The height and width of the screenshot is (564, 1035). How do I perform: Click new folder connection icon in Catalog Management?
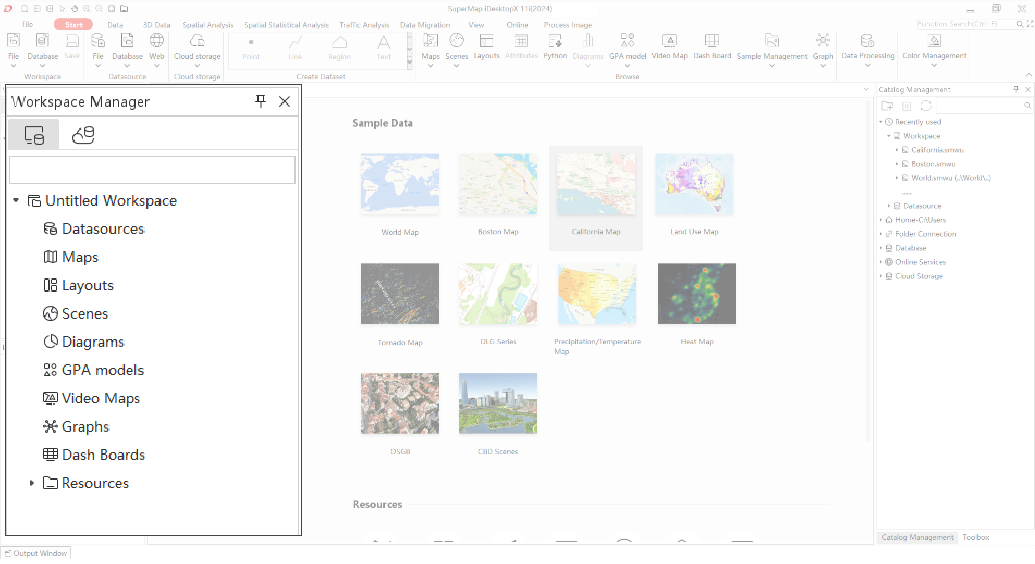point(886,106)
